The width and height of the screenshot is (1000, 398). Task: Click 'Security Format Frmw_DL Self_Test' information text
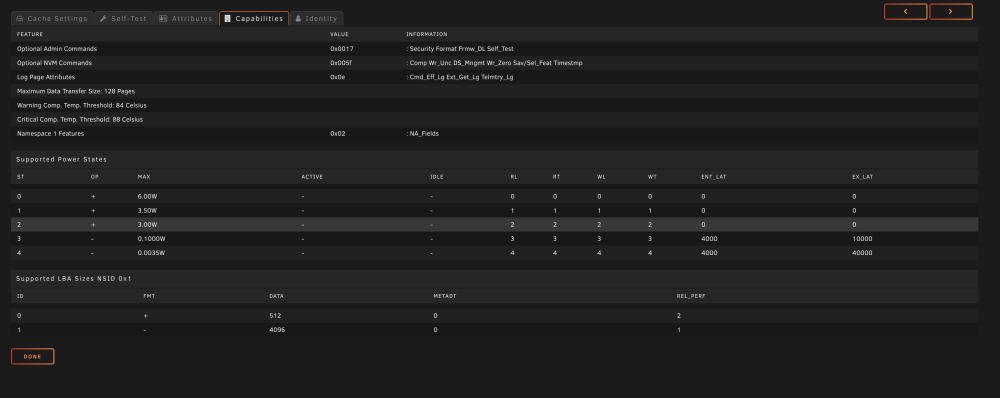click(461, 48)
